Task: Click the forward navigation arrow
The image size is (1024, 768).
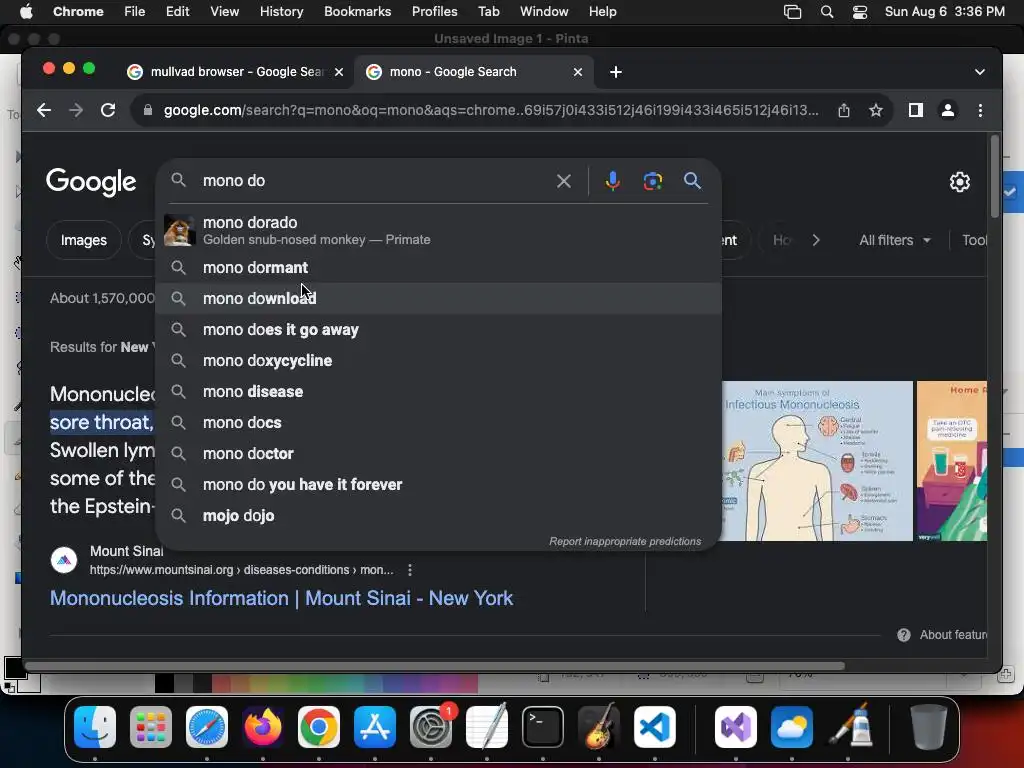Action: pyautogui.click(x=76, y=110)
